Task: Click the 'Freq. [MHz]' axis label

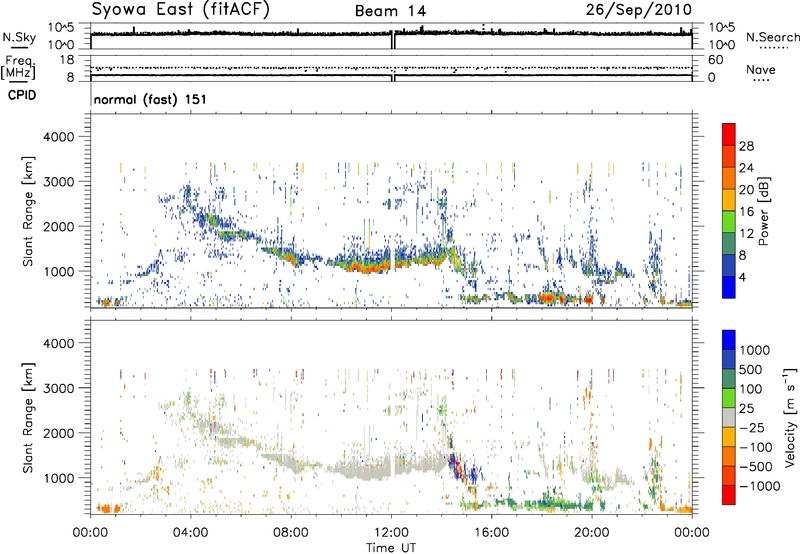Action: (18, 67)
